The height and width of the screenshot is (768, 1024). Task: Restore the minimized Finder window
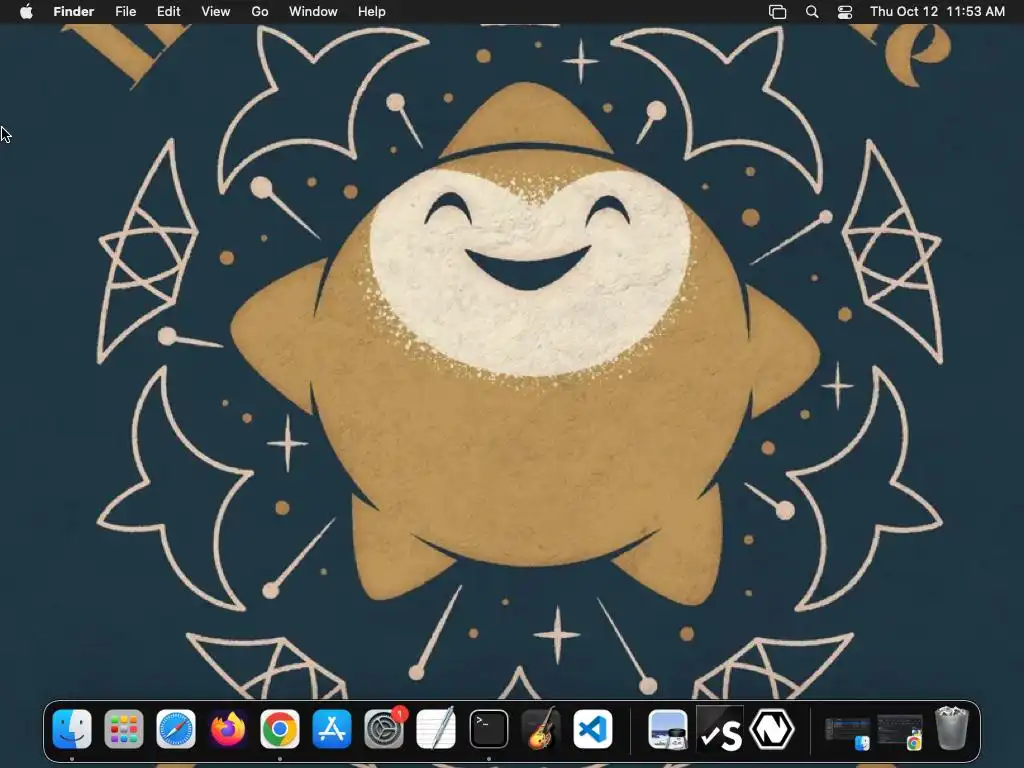click(x=848, y=732)
